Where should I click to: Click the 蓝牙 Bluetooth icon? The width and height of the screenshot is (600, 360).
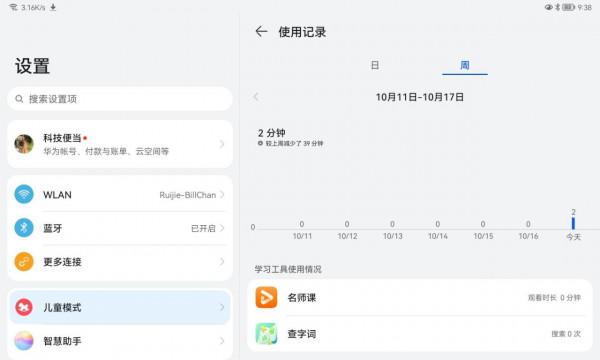[24, 228]
